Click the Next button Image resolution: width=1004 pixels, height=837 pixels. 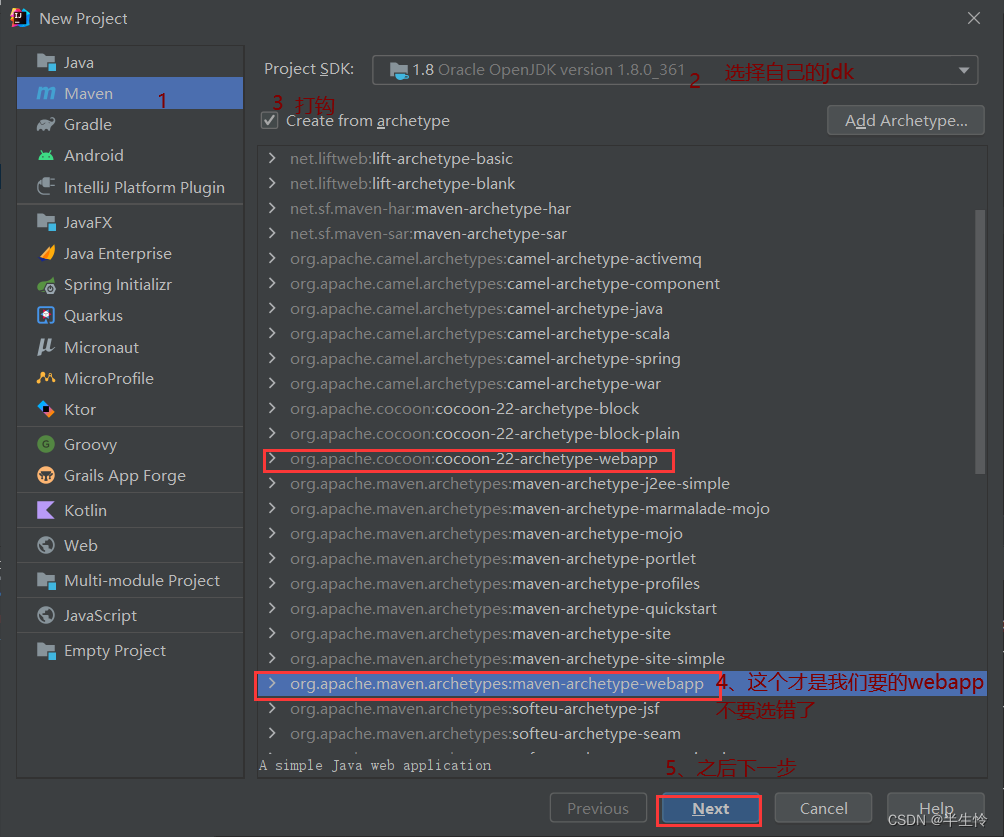click(x=710, y=809)
